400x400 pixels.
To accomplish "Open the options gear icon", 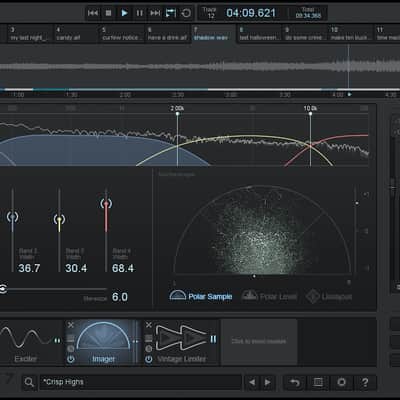I will (x=342, y=382).
